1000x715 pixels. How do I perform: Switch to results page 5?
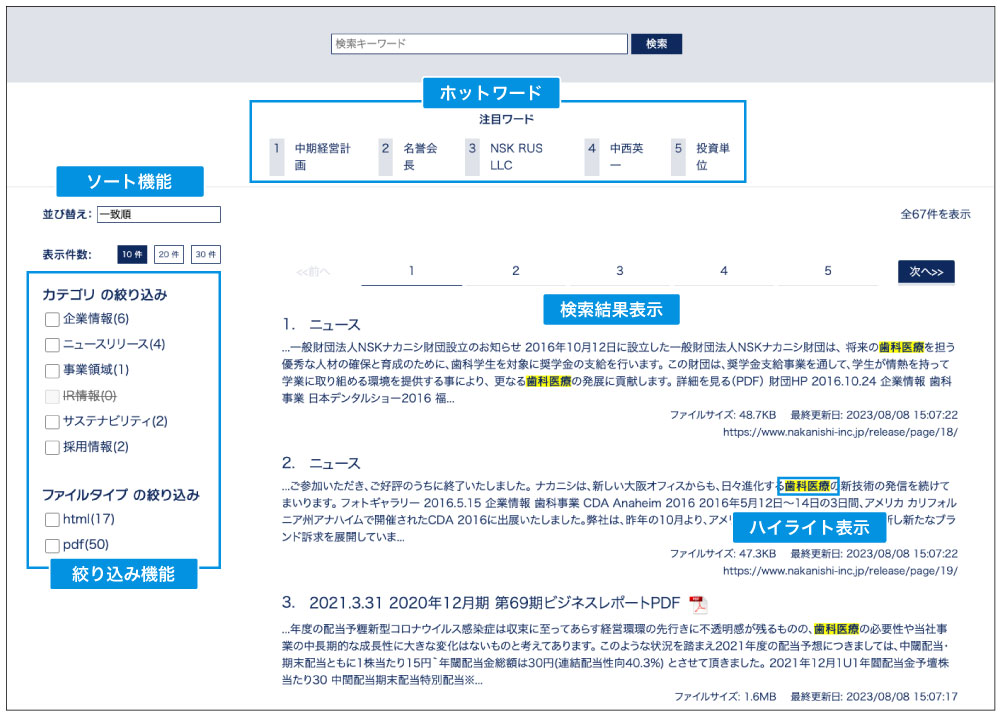click(828, 271)
